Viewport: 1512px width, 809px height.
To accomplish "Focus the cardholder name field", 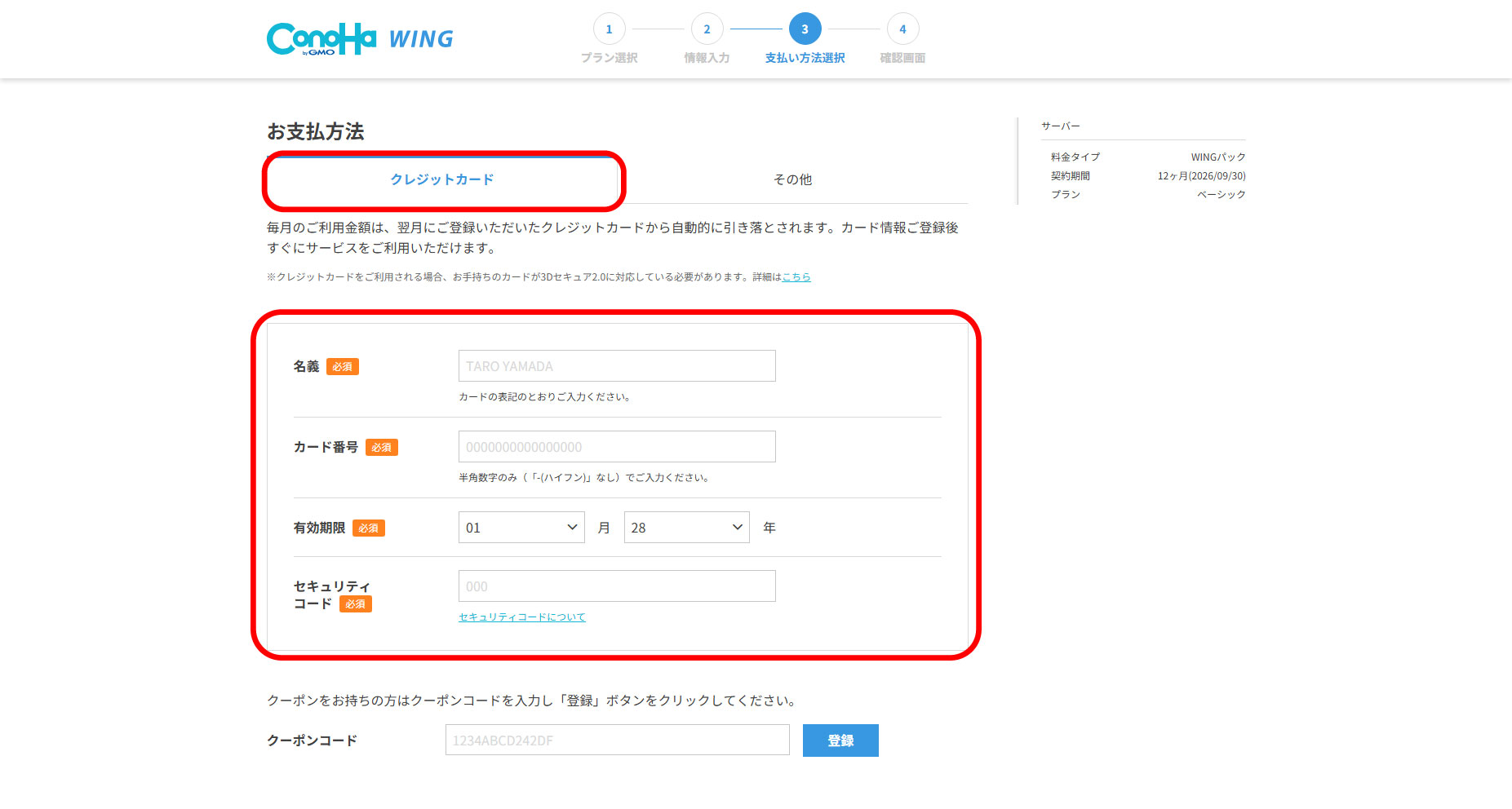I will (617, 366).
